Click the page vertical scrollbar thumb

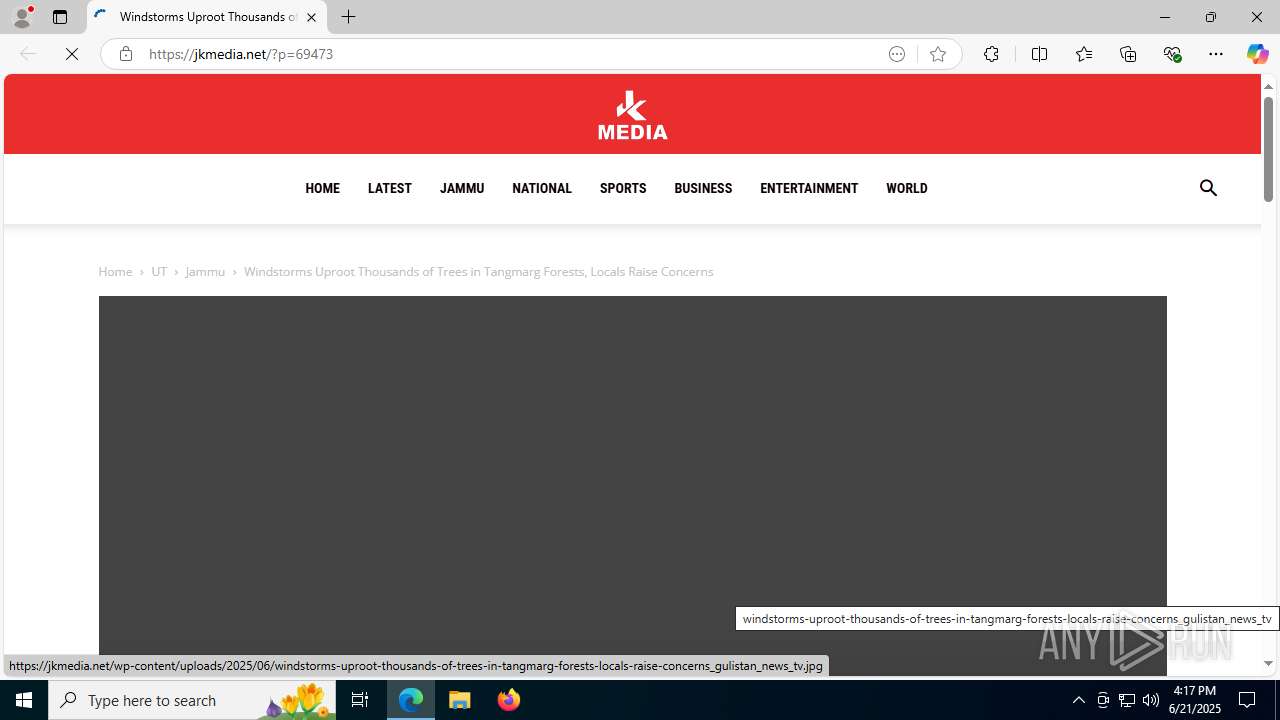[1268, 148]
